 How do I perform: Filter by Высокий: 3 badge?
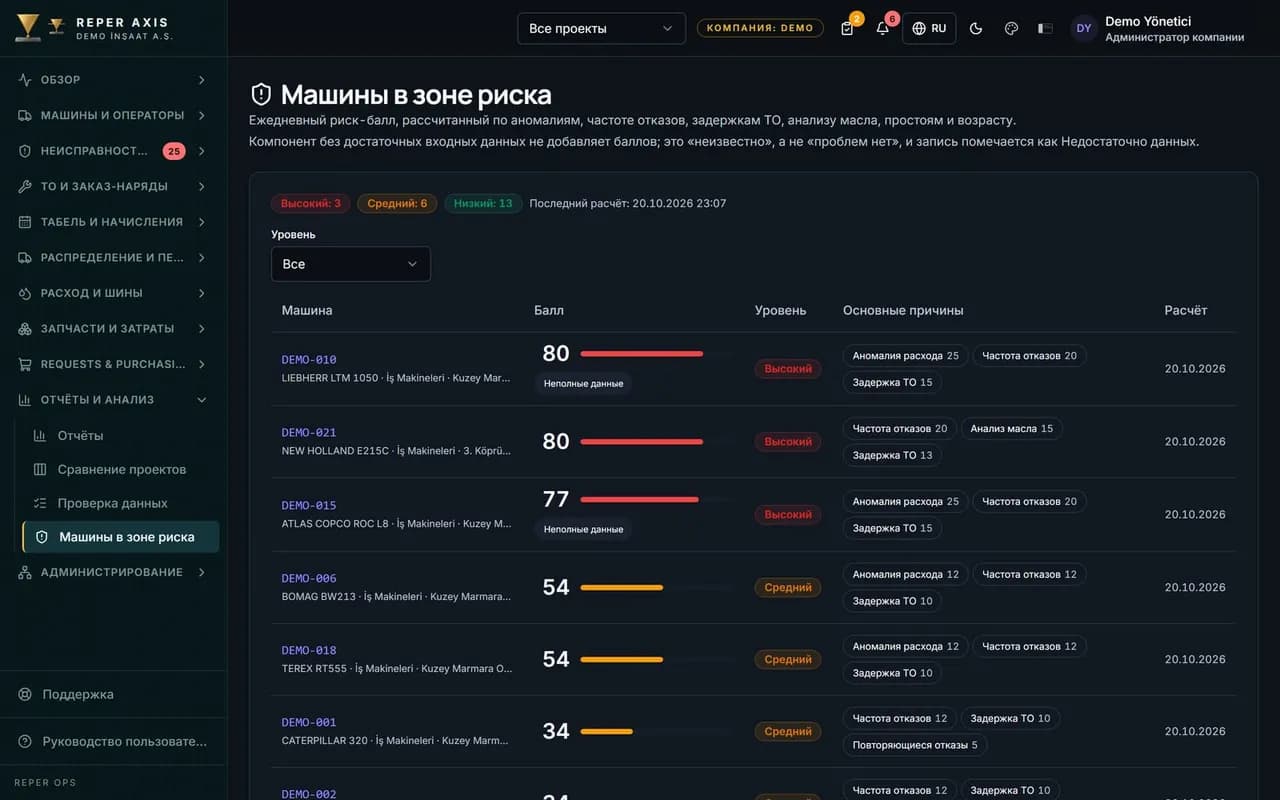[310, 203]
